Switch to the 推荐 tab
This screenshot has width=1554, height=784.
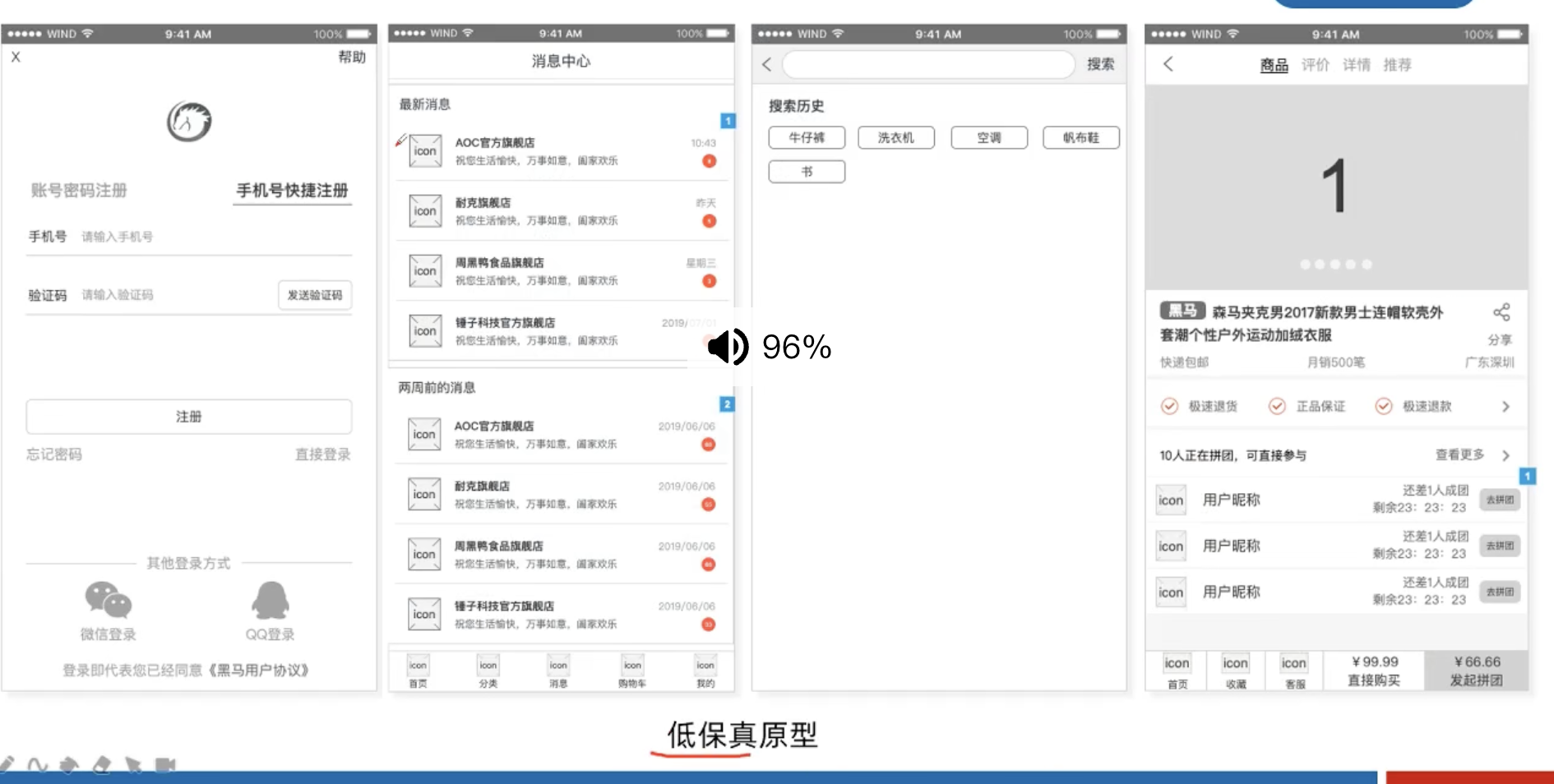click(x=1397, y=65)
